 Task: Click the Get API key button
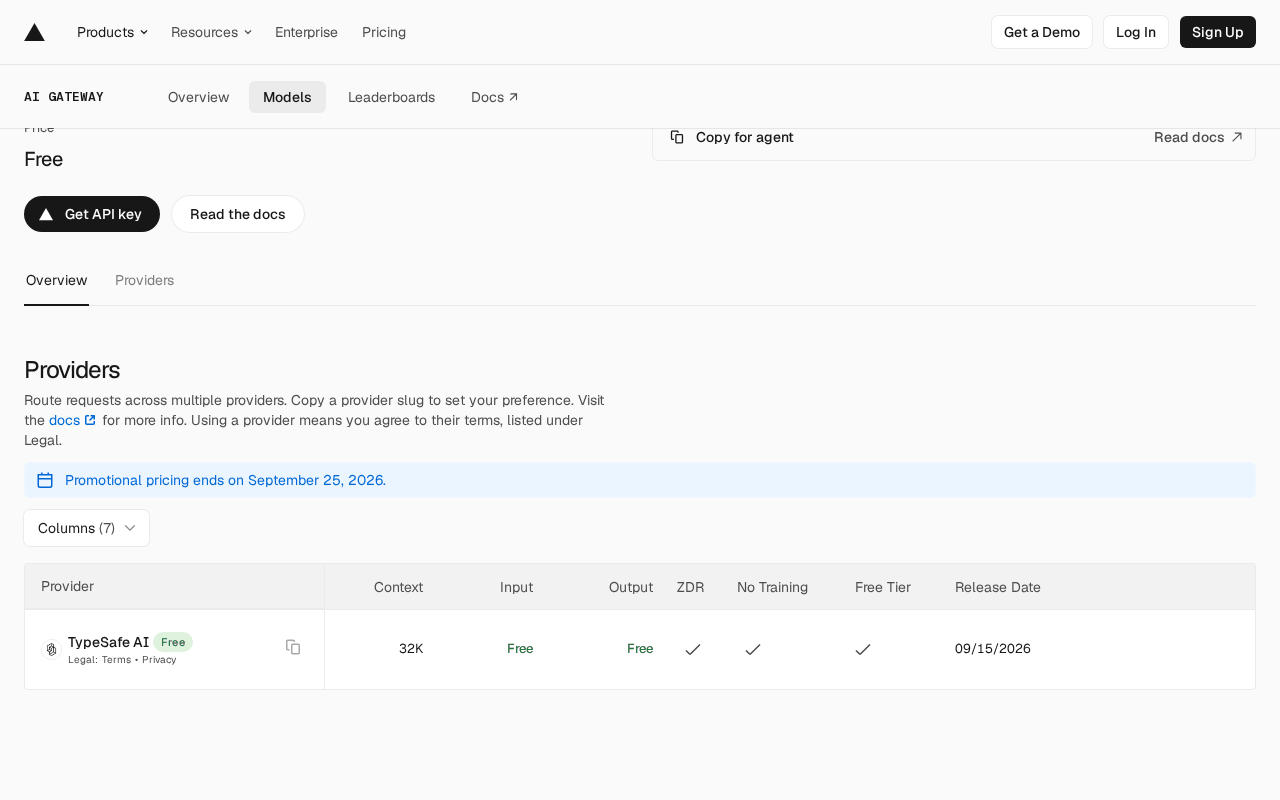(x=92, y=214)
